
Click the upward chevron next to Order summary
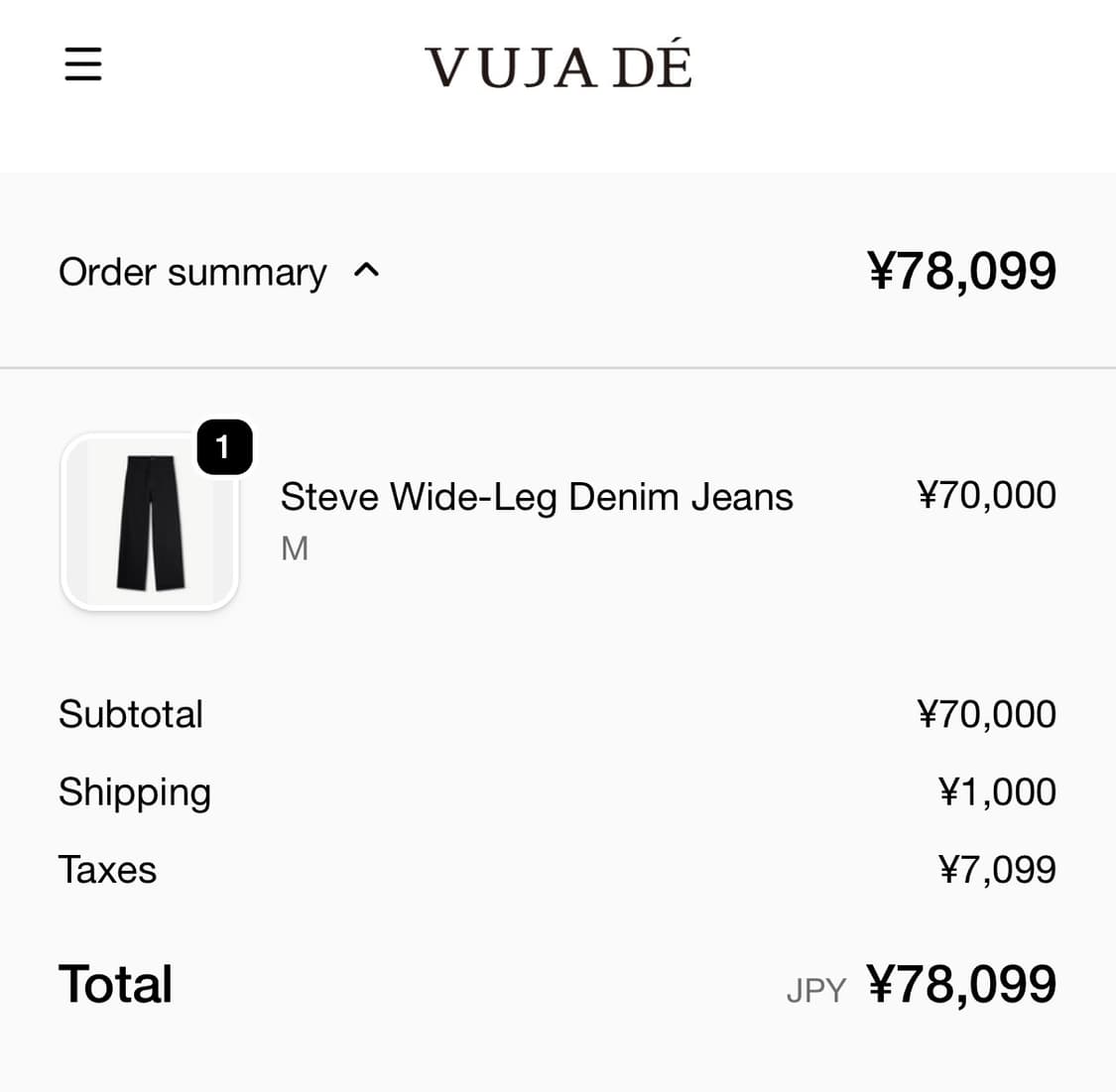(x=368, y=270)
